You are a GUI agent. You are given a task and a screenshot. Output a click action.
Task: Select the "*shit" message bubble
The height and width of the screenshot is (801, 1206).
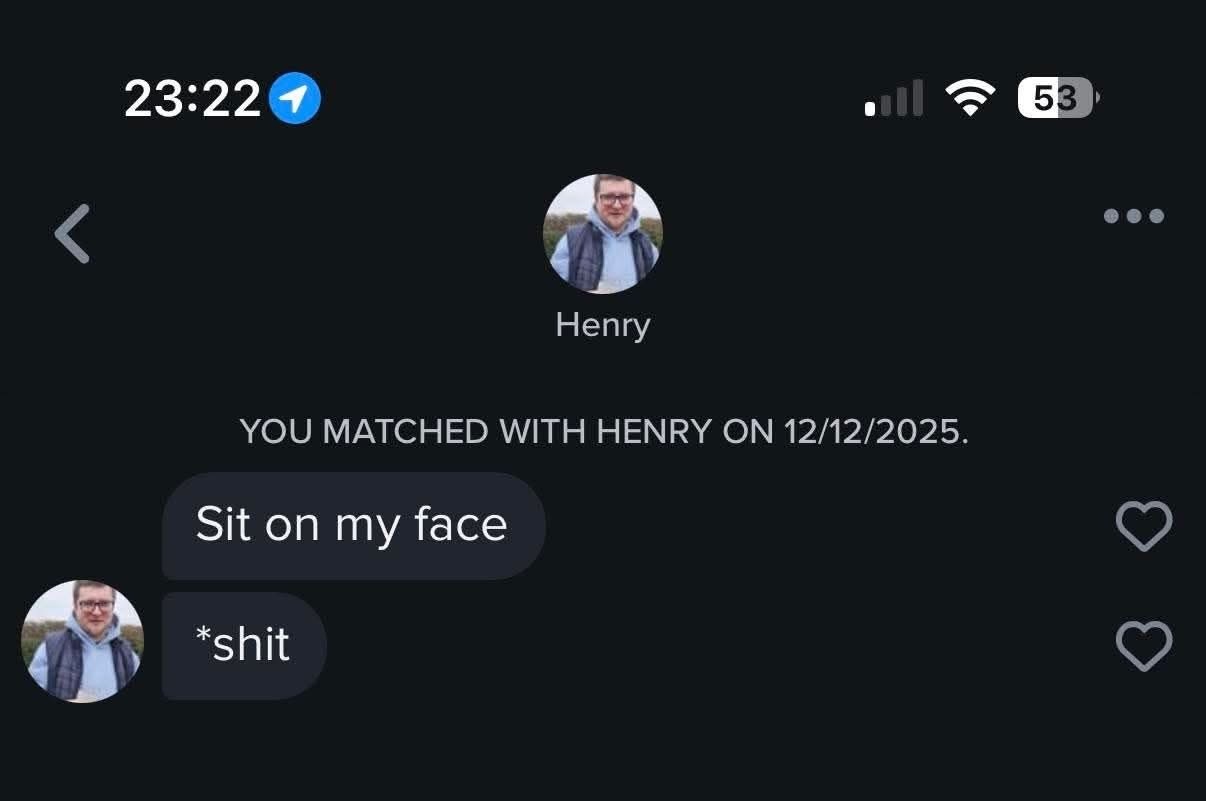[243, 646]
